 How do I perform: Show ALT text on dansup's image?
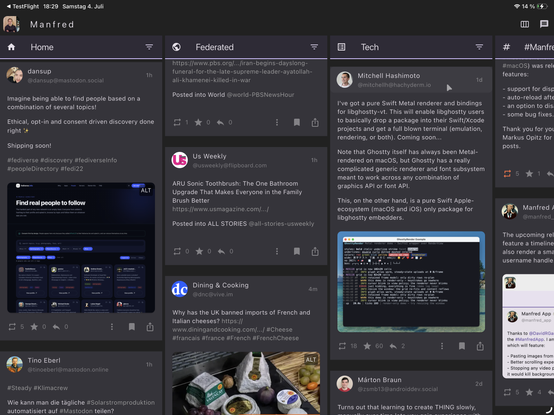(146, 191)
